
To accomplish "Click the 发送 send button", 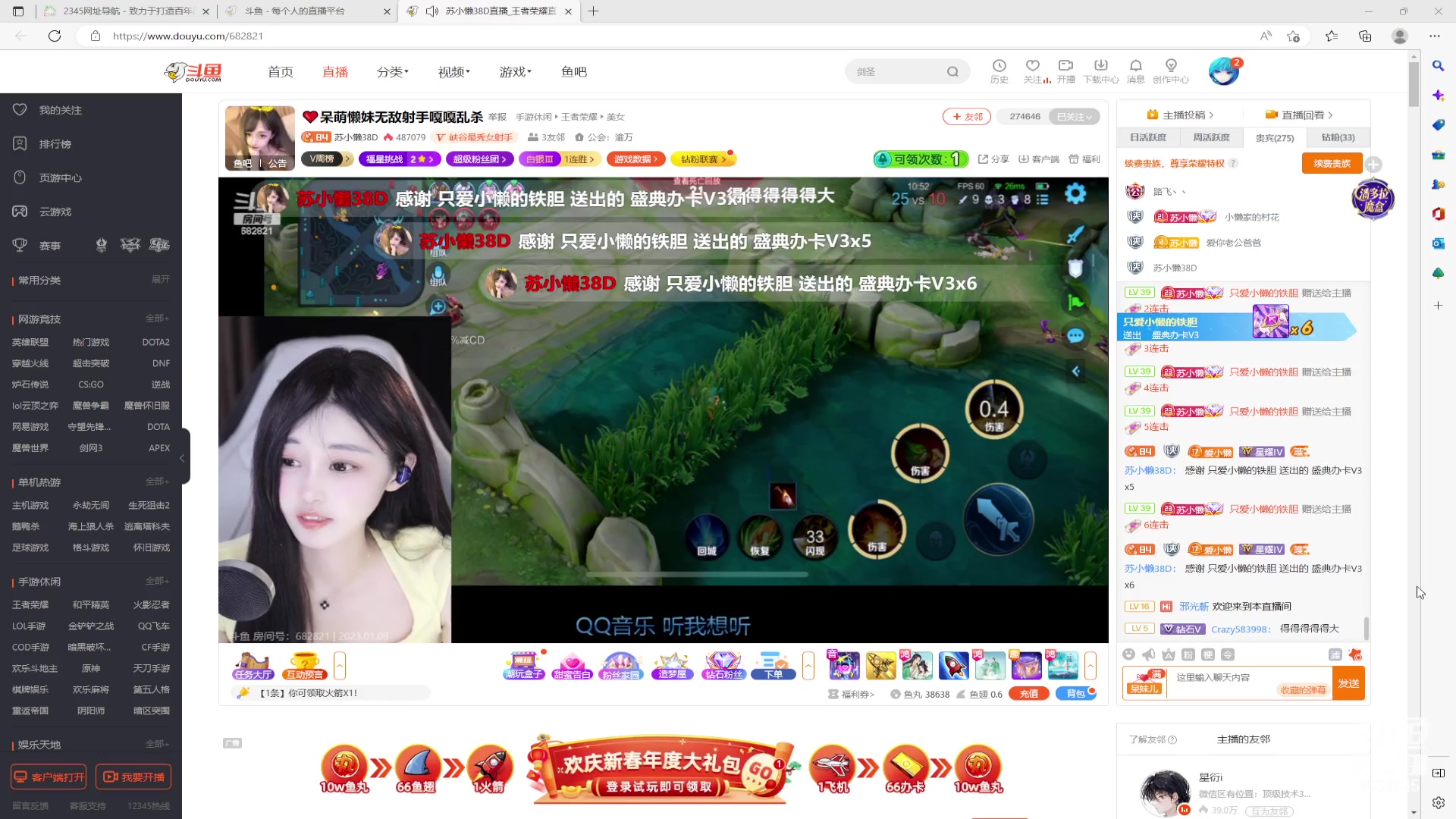I will coord(1349,682).
